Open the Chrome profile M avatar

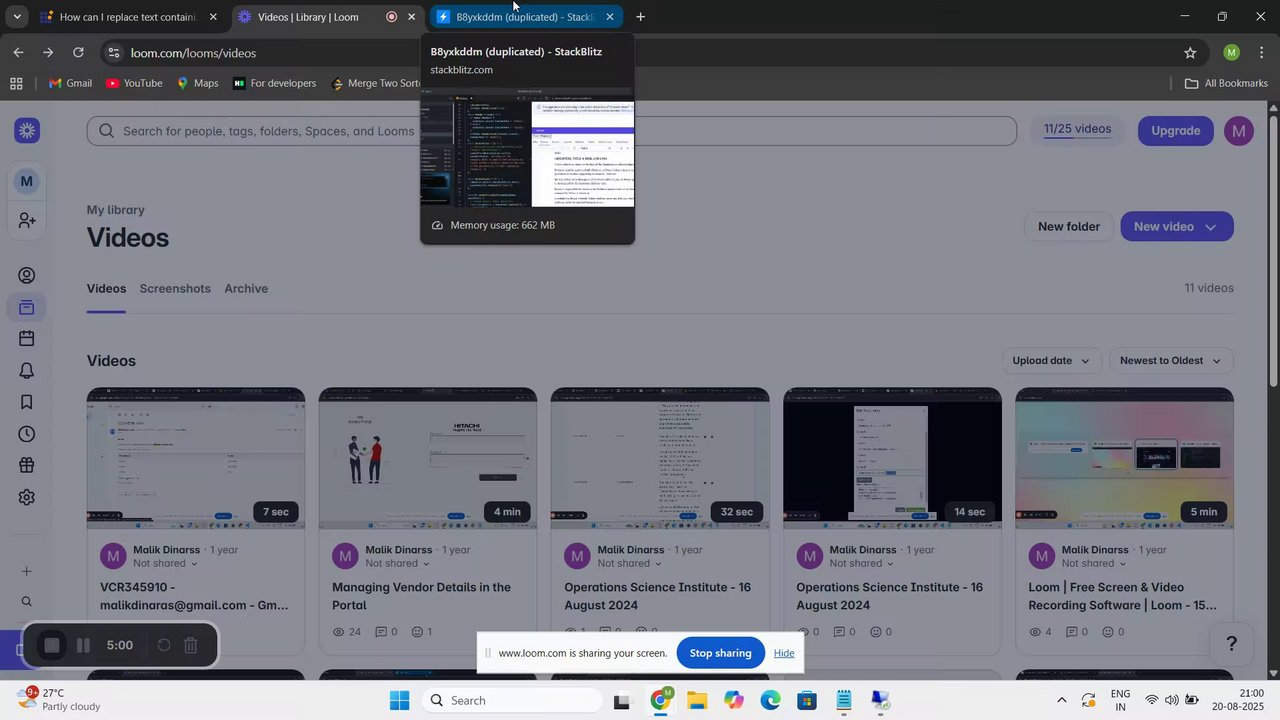[x=1232, y=53]
